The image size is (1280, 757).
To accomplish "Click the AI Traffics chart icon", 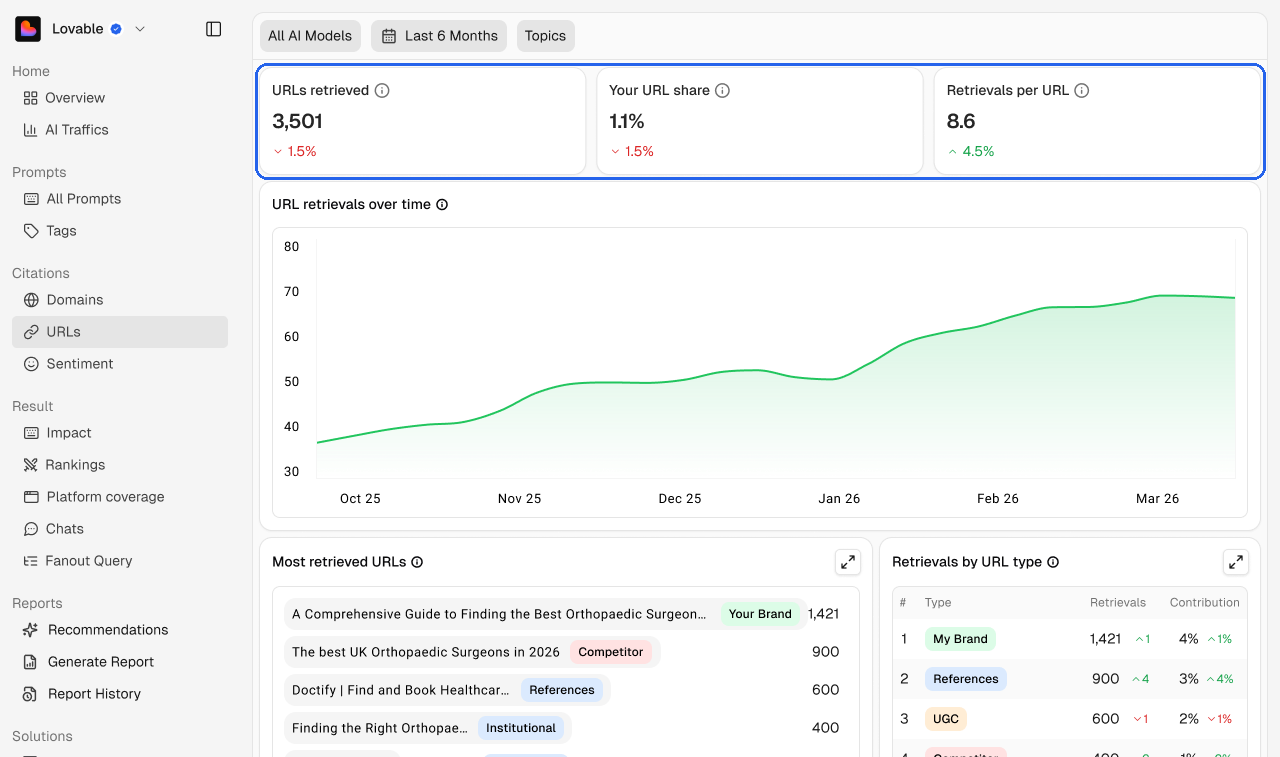I will pyautogui.click(x=30, y=130).
